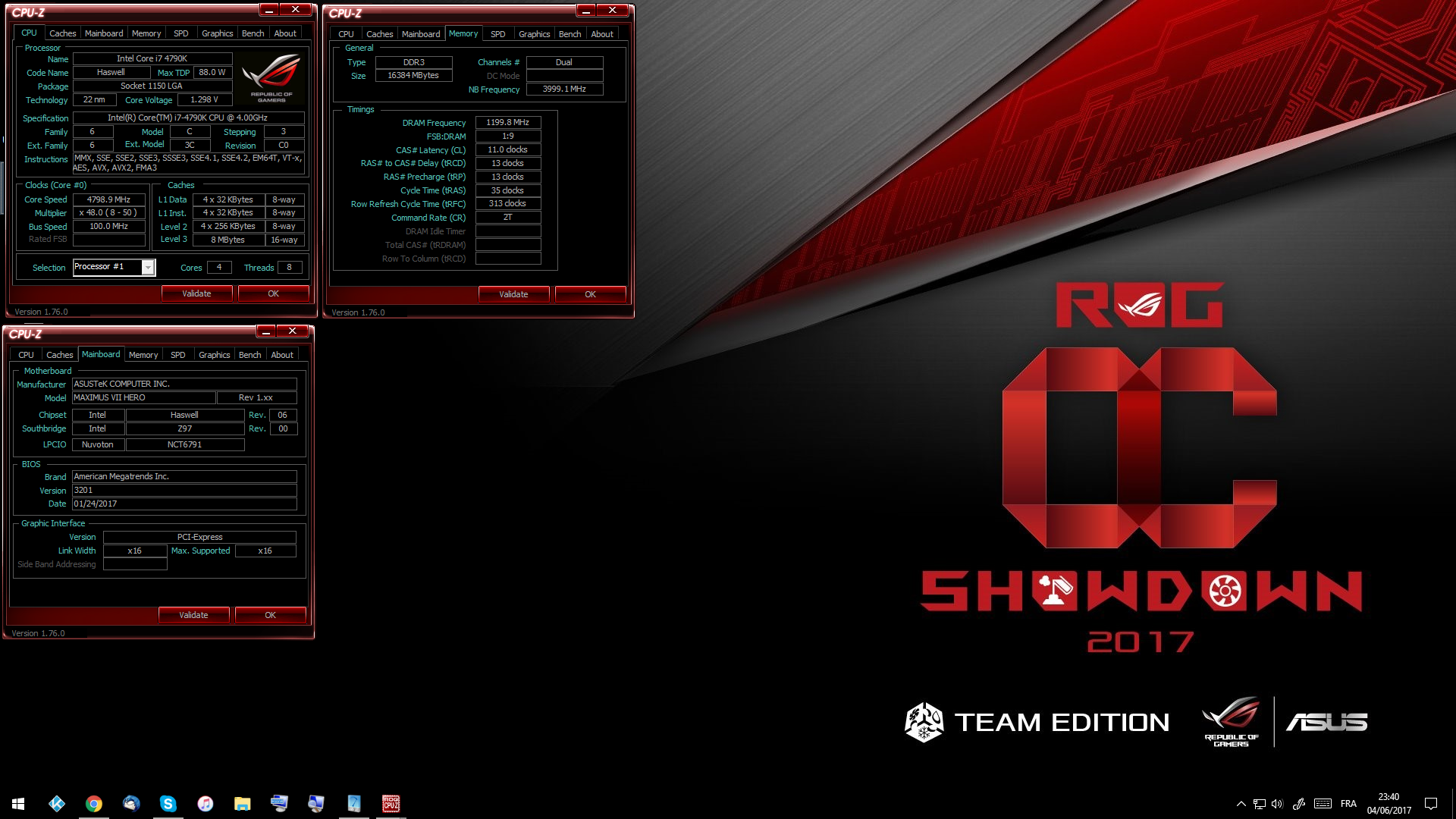The height and width of the screenshot is (819, 1456).
Task: Open Windows Ink Workspace pen icon
Action: click(1299, 804)
